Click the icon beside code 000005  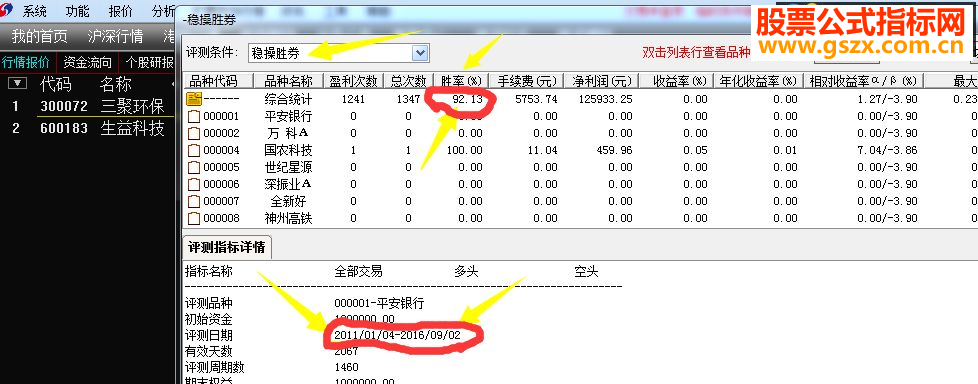[194, 167]
